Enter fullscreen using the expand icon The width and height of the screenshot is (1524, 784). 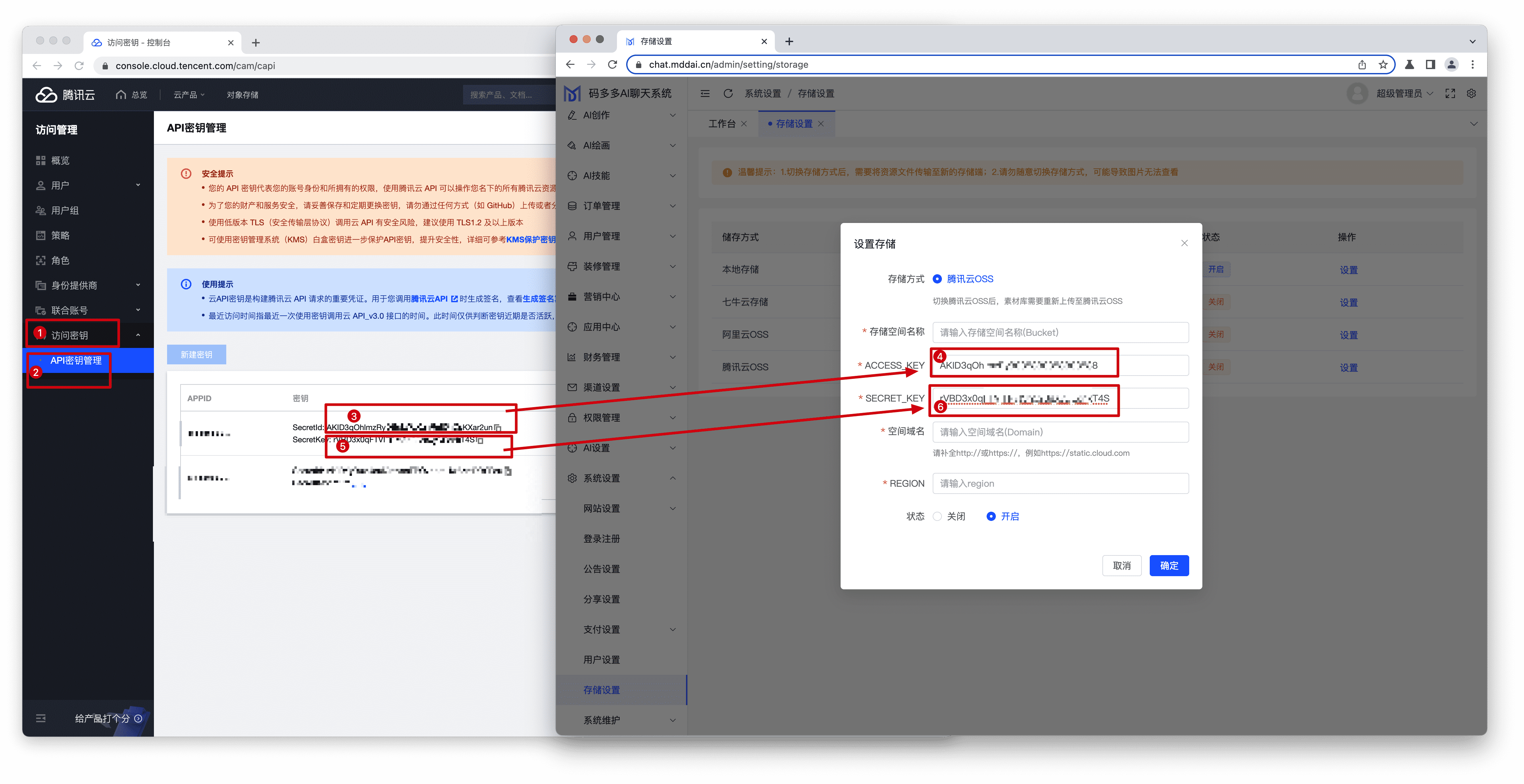click(1450, 93)
